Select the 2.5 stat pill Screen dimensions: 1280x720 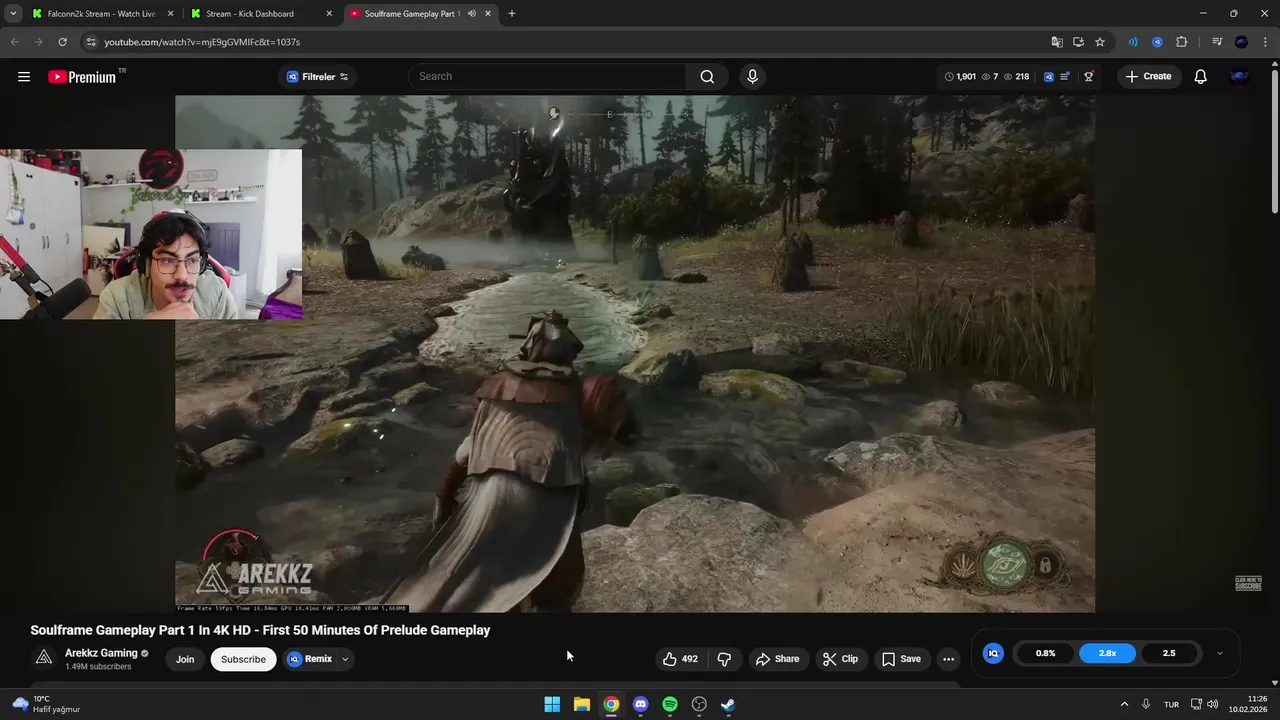click(1169, 653)
